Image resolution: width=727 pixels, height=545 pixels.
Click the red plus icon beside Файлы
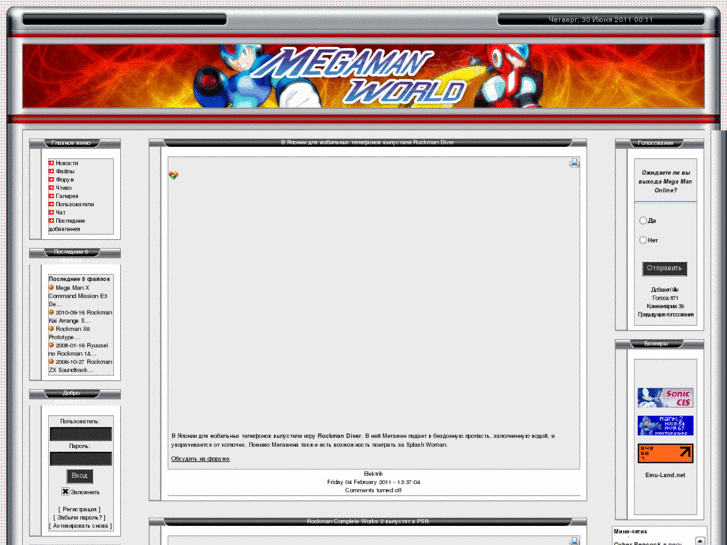pos(51,171)
